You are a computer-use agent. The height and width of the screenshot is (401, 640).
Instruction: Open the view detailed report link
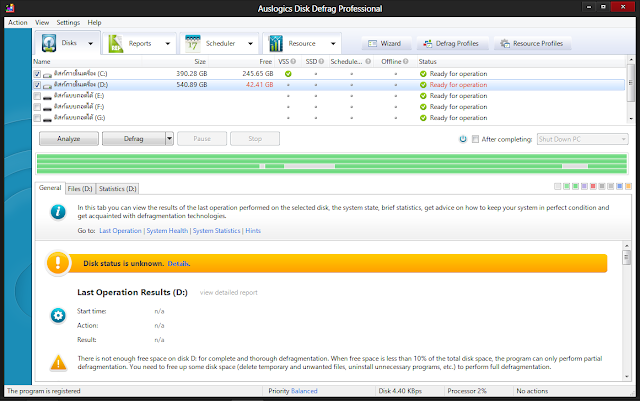coord(229,292)
